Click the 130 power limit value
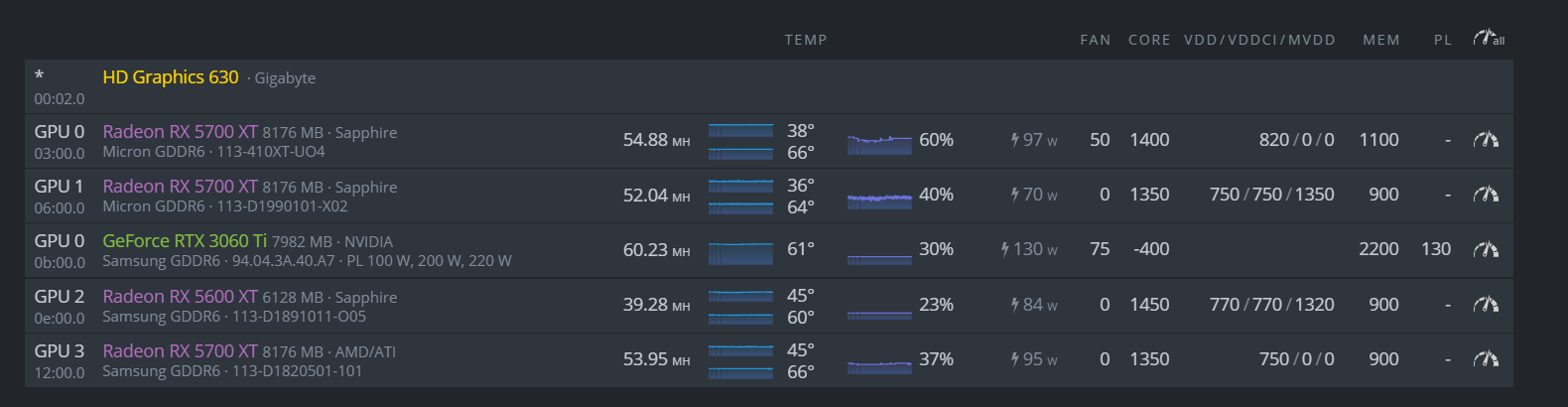The height and width of the screenshot is (407, 1568). point(1436,249)
